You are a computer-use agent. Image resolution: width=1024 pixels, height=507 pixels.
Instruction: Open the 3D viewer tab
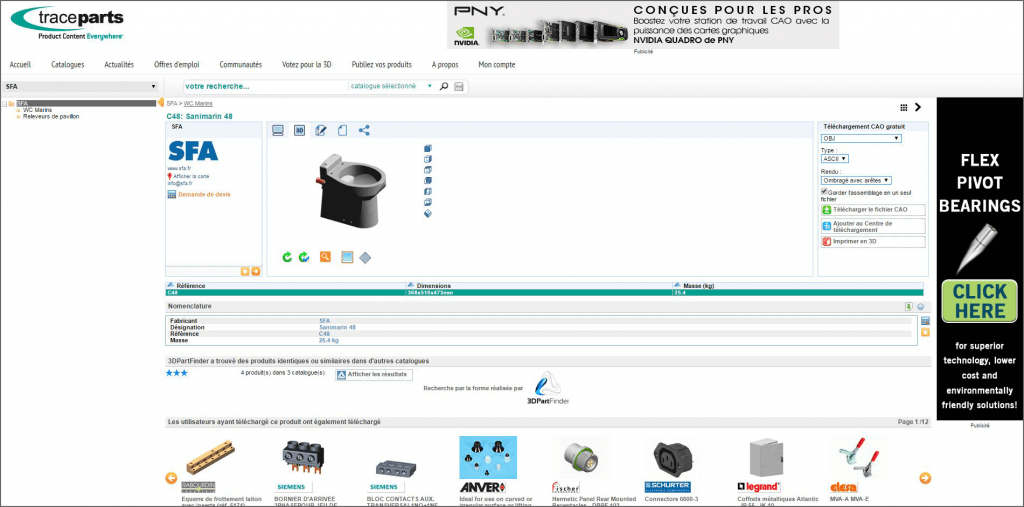[x=299, y=130]
